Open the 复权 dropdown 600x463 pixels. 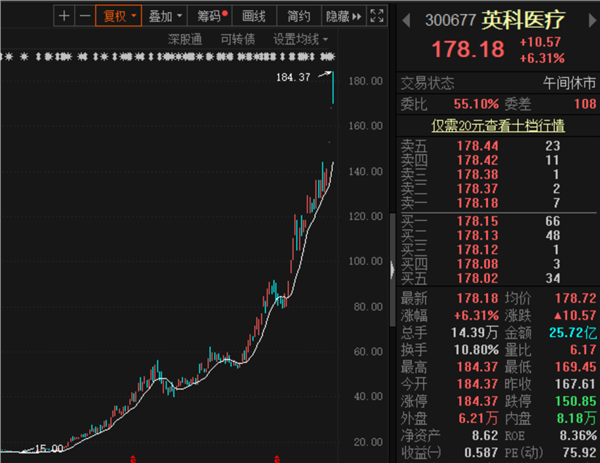tap(119, 16)
